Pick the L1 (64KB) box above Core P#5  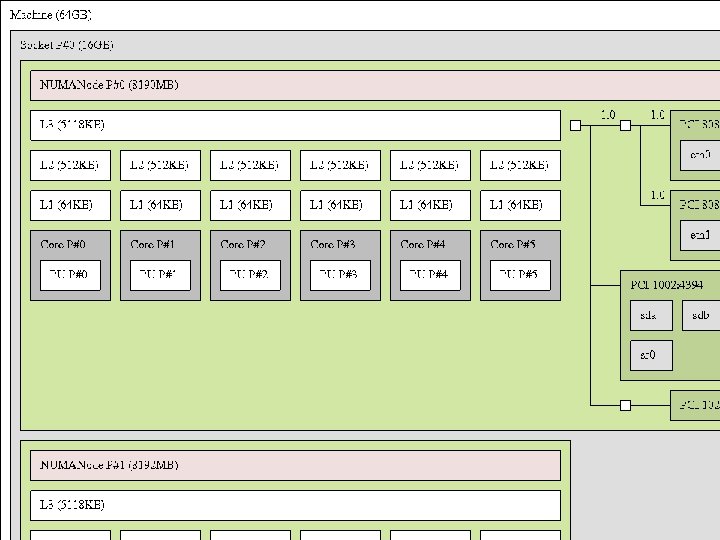click(520, 205)
